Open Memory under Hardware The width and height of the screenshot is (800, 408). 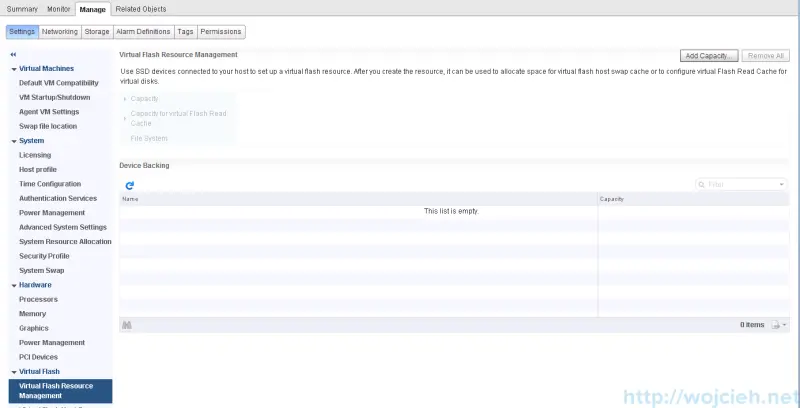pos(32,314)
